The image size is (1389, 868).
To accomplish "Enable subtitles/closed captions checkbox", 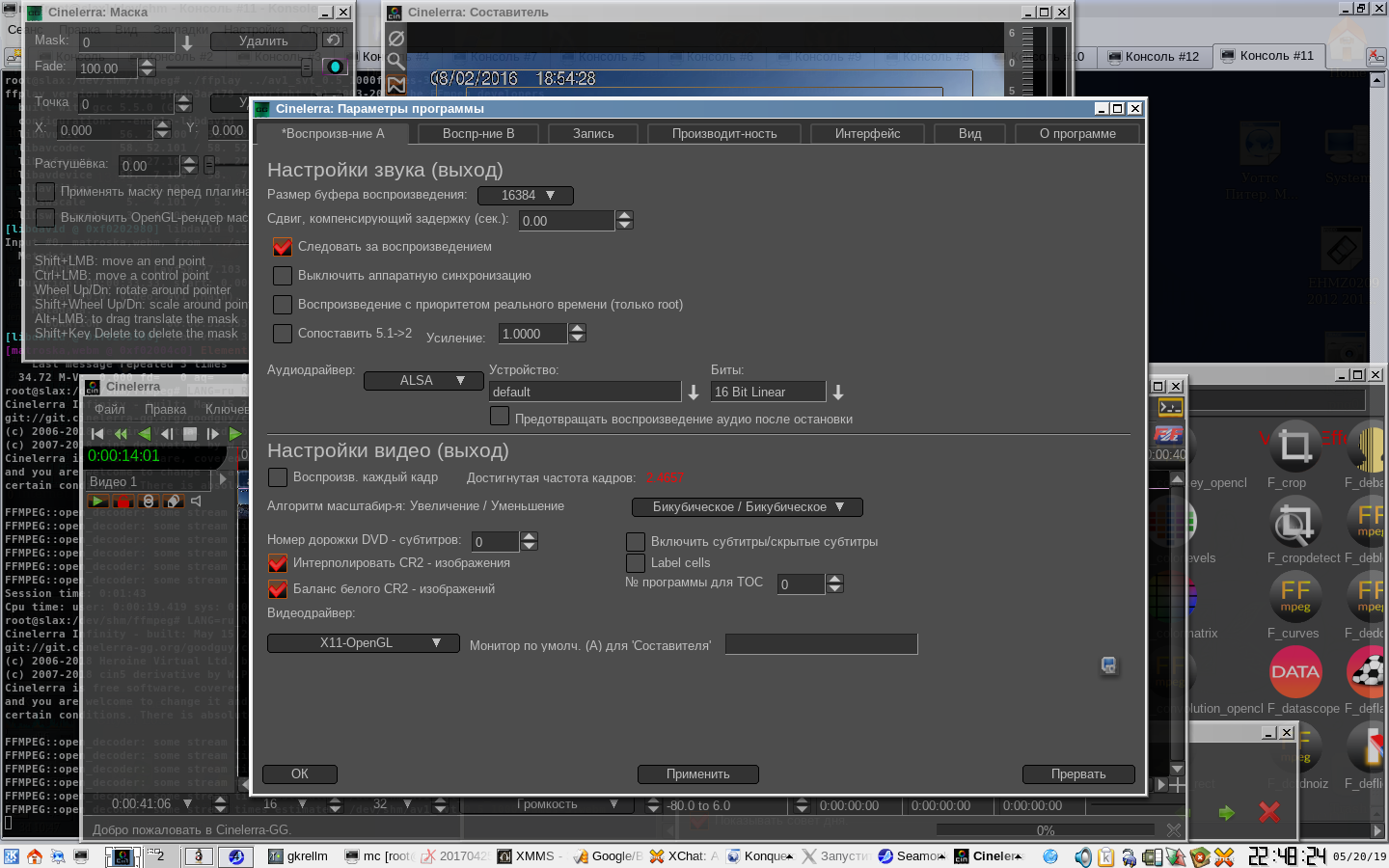I will coord(636,541).
